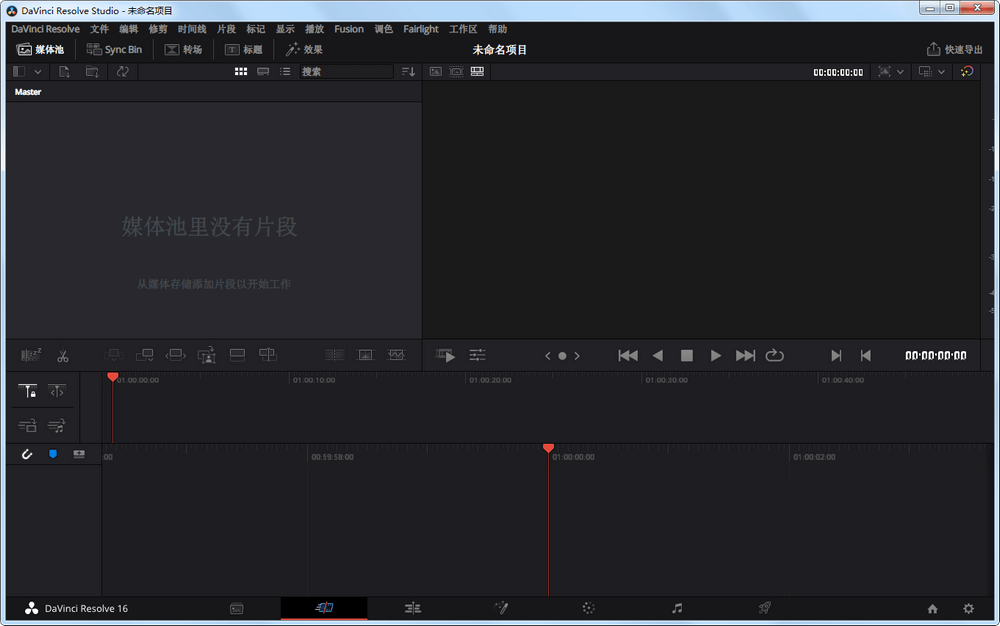Select the scissors split clip tool
The height and width of the screenshot is (626, 1000).
[x=63, y=355]
